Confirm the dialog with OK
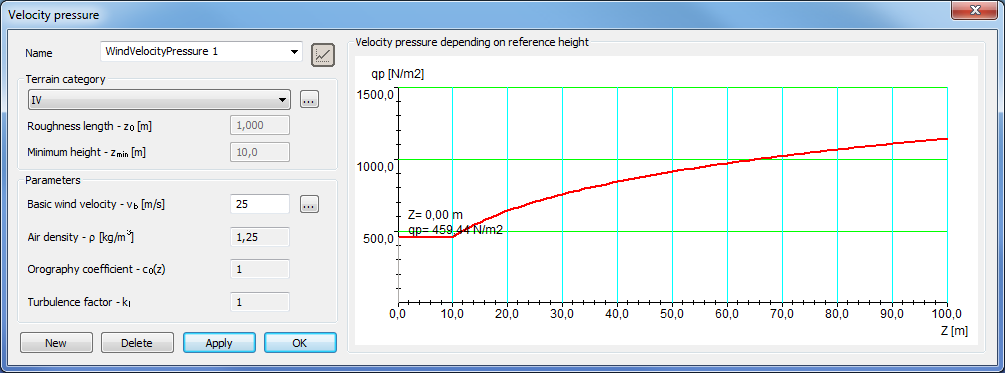This screenshot has height=373, width=1005. point(300,343)
